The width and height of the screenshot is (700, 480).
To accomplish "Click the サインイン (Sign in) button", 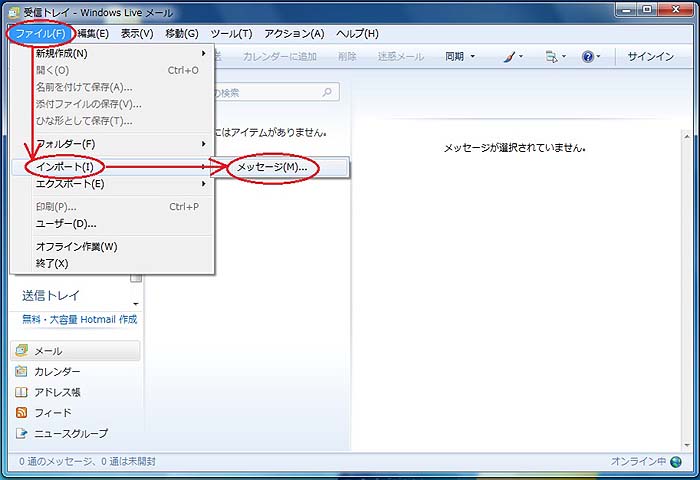I will (x=650, y=57).
